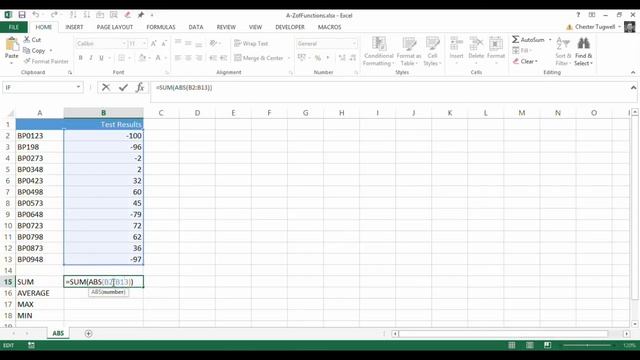This screenshot has height=360, width=640.
Task: Switch to the REVIEW tab
Action: tap(226, 27)
